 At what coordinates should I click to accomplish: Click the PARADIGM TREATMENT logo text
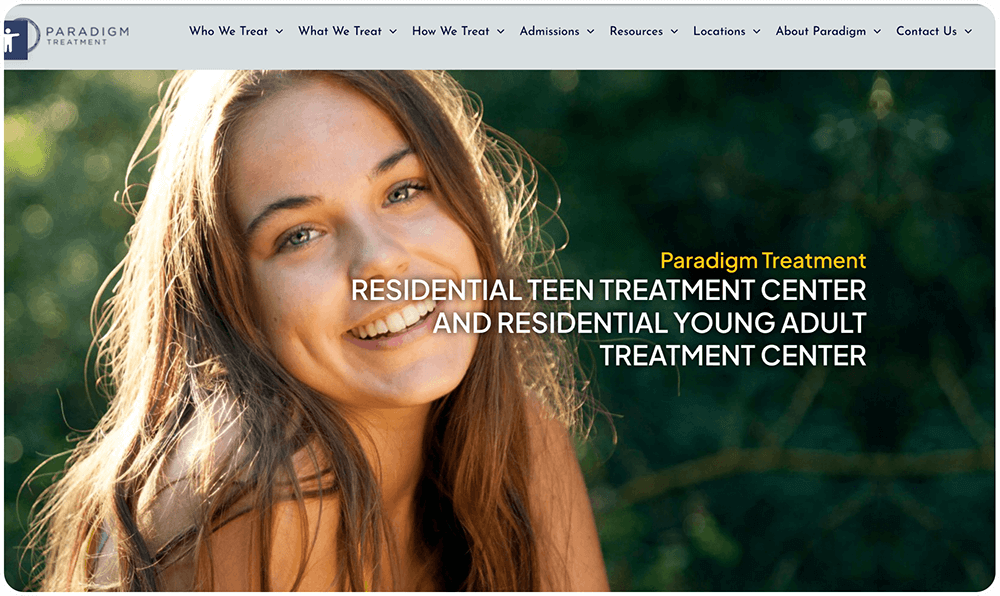coord(87,36)
